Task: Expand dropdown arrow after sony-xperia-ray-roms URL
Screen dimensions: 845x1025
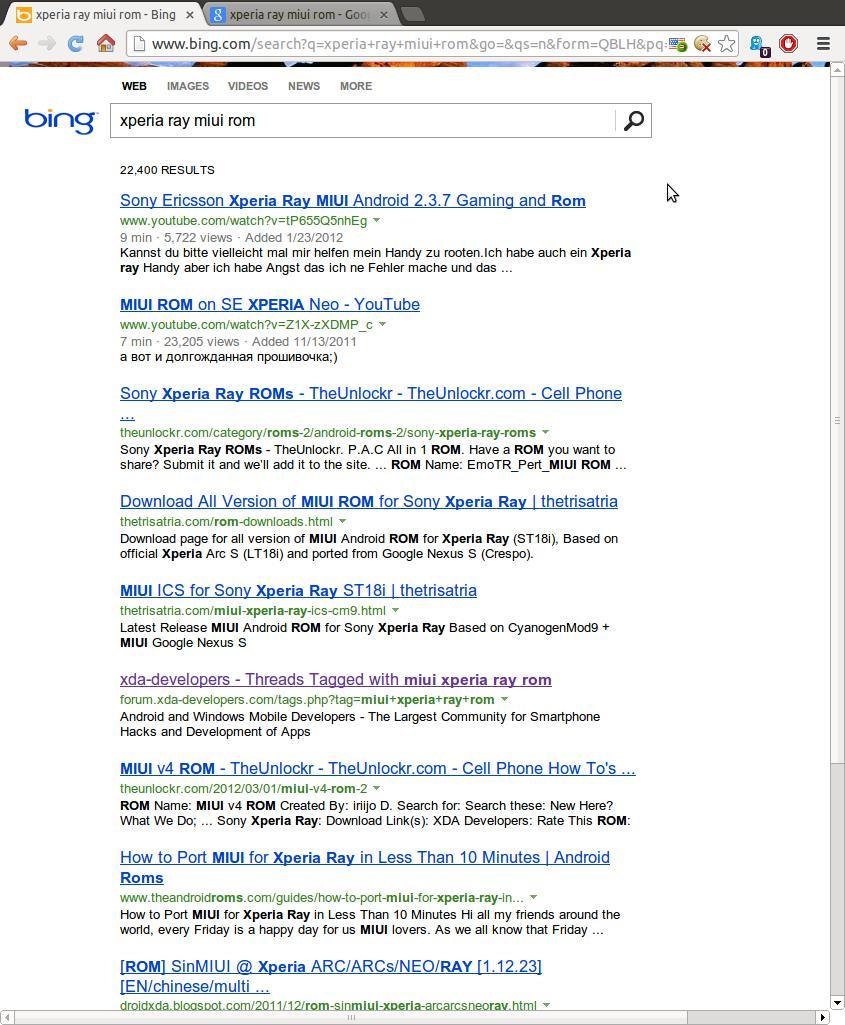Action: (x=545, y=432)
